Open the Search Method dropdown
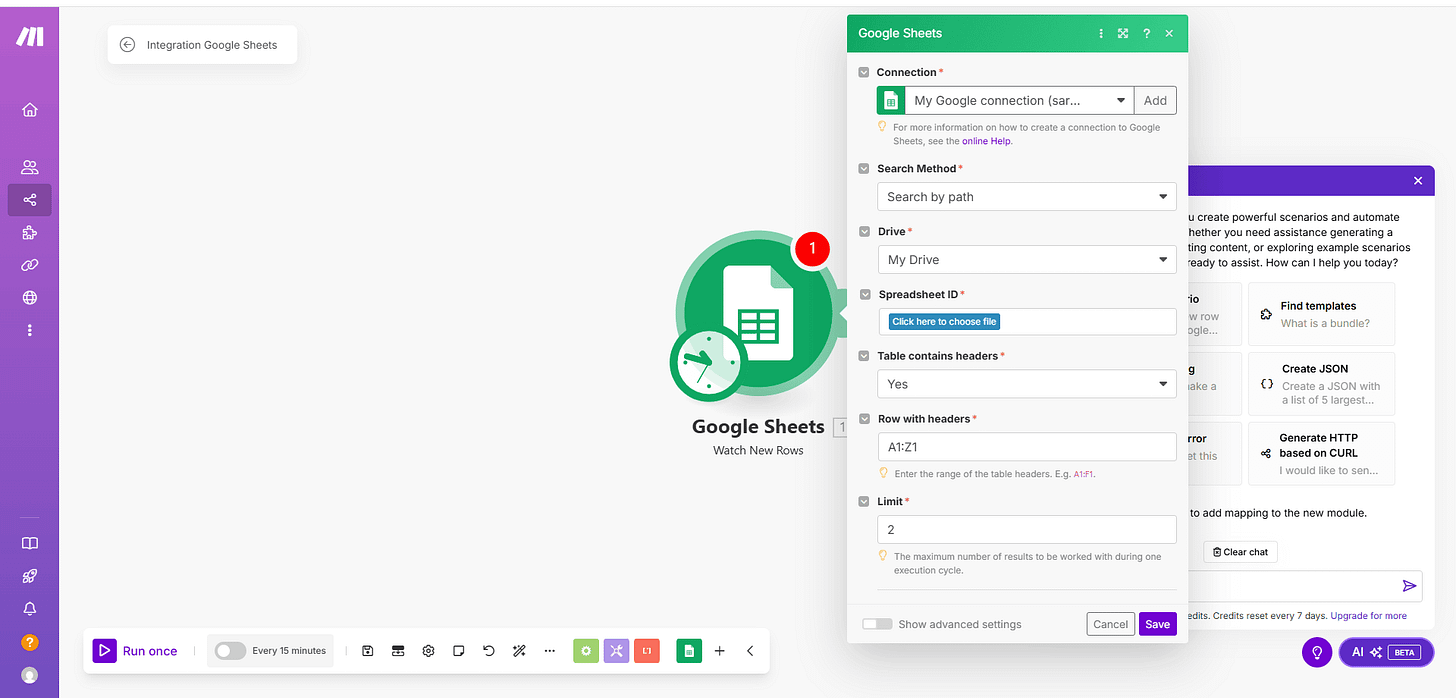Screen dimensions: 1456x698 tap(1026, 196)
